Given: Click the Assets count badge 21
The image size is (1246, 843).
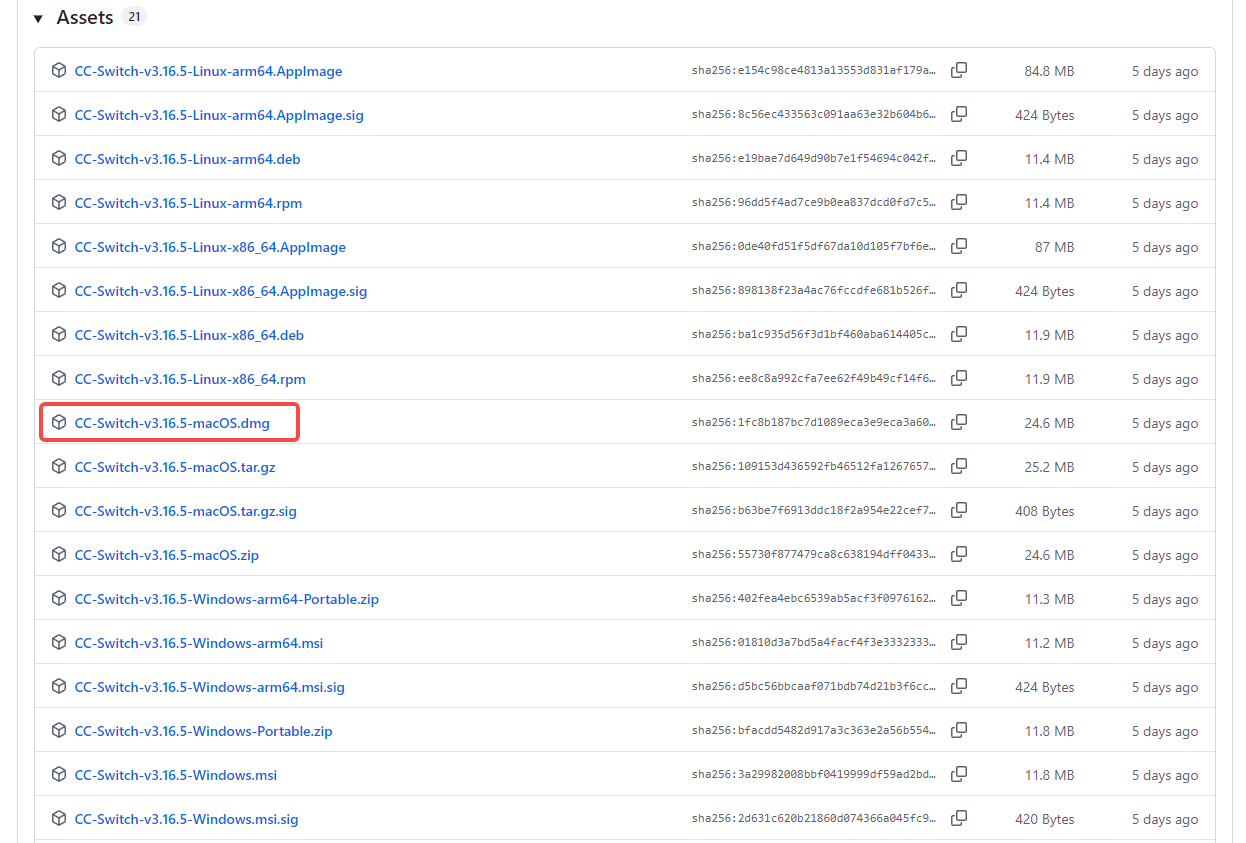Looking at the screenshot, I should pos(134,17).
